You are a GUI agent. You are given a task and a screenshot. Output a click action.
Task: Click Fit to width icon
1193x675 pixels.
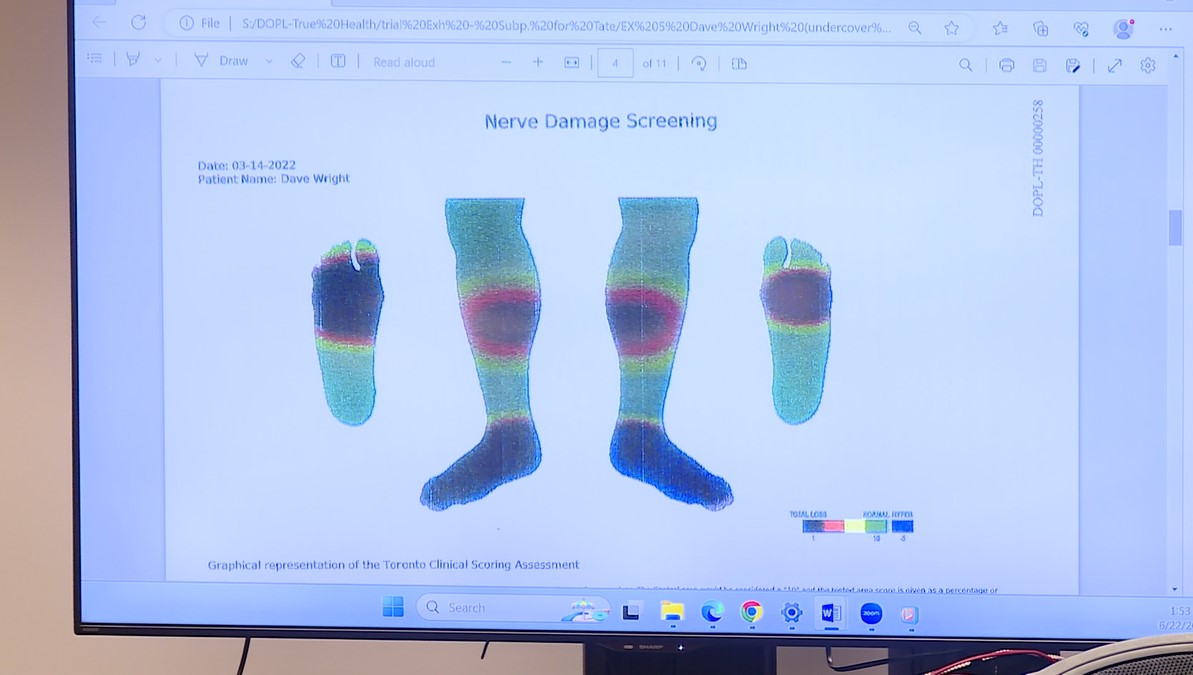pyautogui.click(x=571, y=63)
